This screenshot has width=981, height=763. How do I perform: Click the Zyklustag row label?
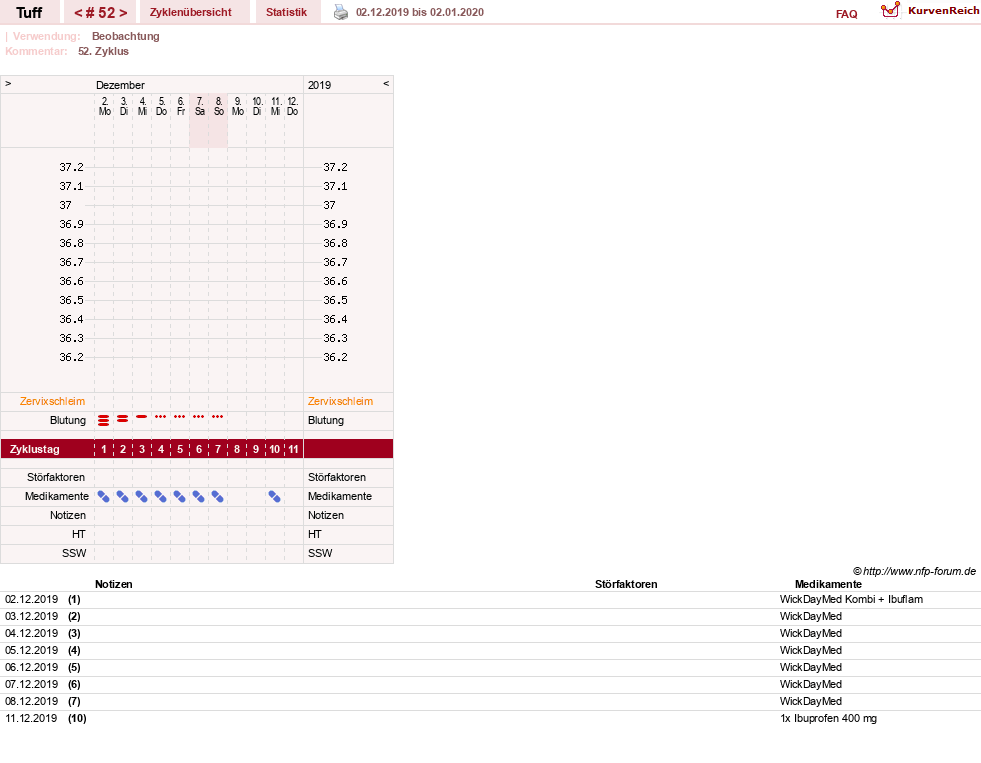point(34,449)
